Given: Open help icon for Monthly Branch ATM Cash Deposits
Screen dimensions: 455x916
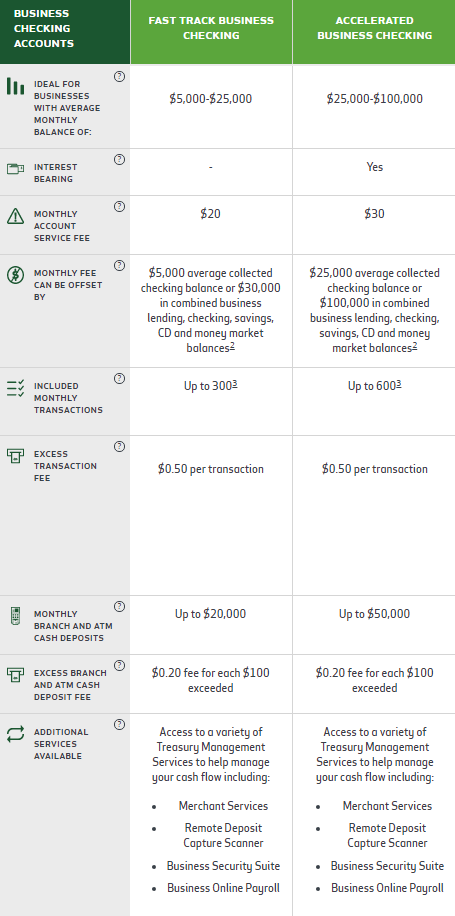Looking at the screenshot, I should 119,606.
